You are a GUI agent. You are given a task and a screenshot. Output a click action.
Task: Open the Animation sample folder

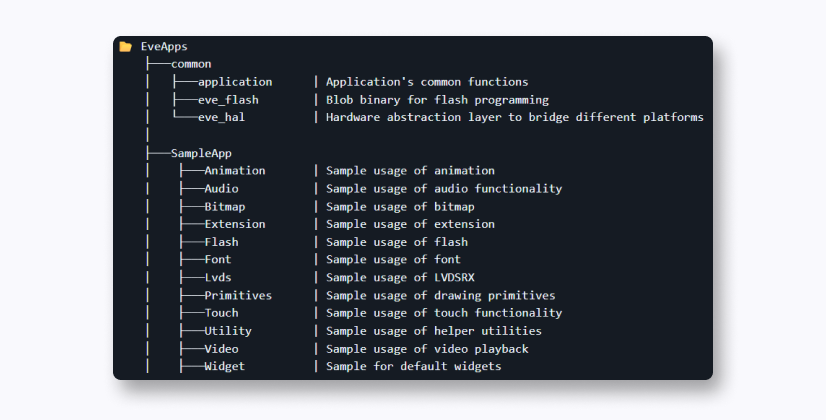[x=234, y=171]
